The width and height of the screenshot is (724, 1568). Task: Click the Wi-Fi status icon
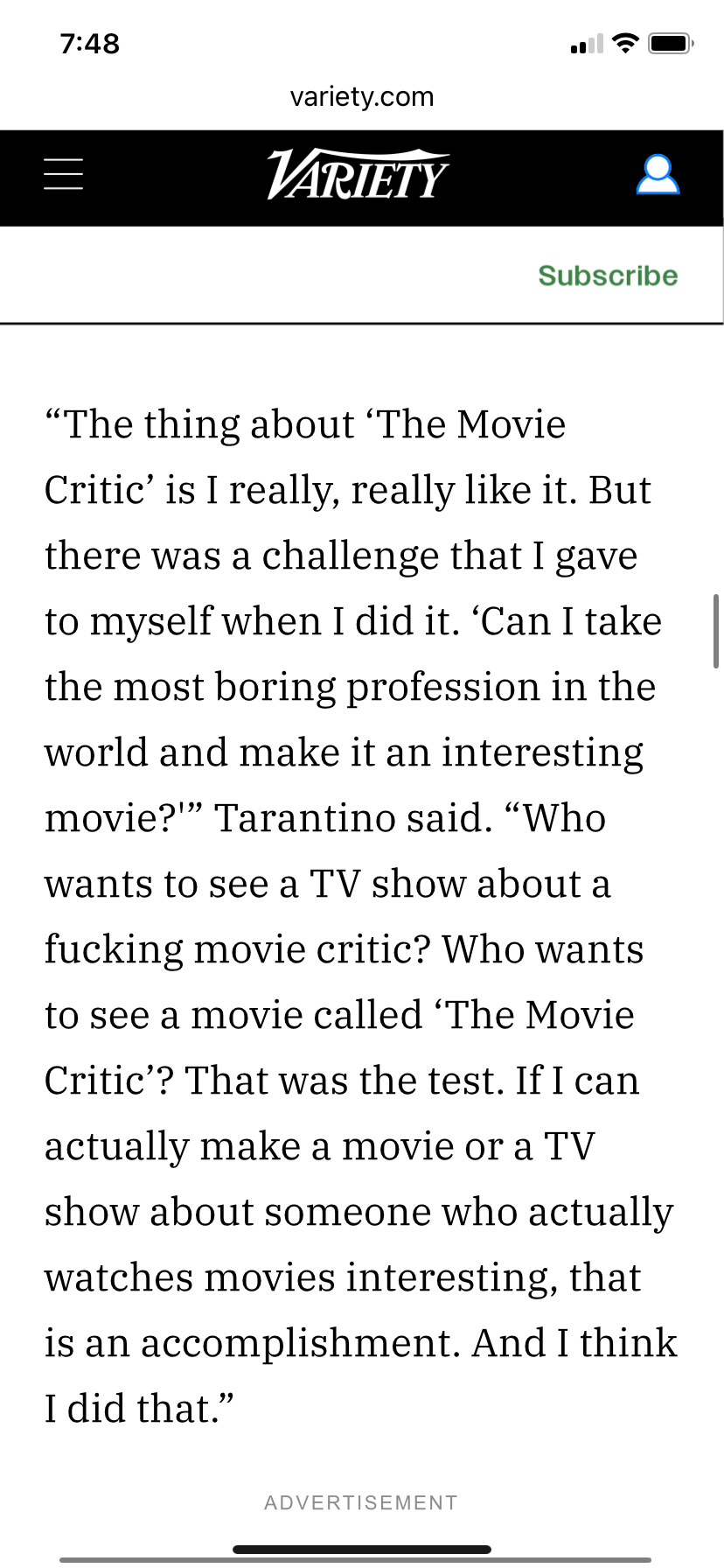[625, 43]
